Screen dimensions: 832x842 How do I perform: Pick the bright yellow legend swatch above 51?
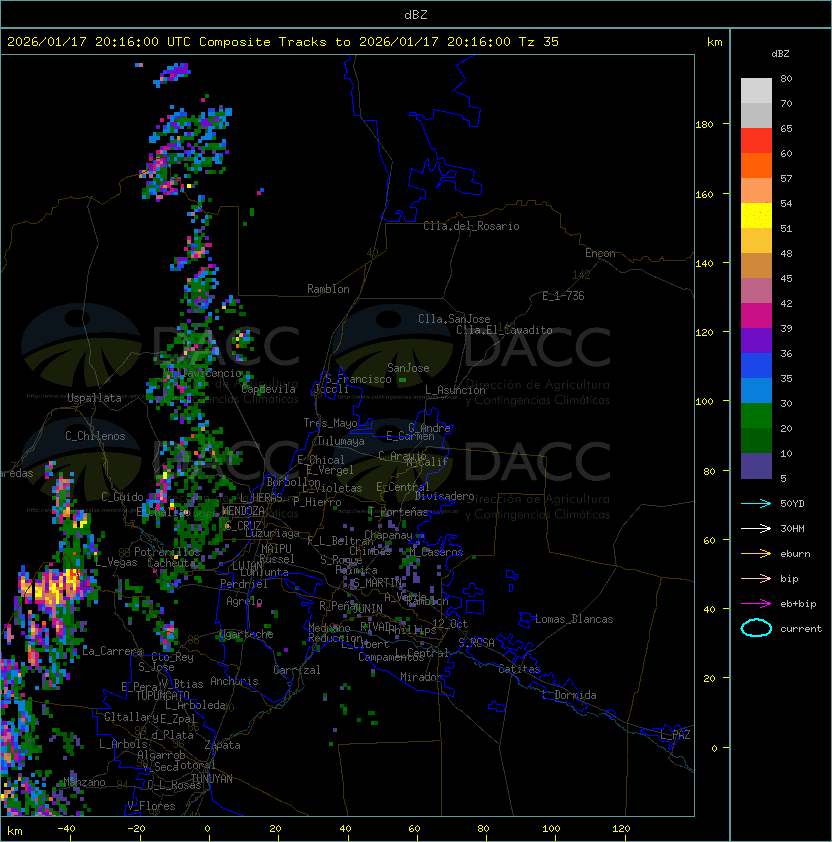click(756, 215)
